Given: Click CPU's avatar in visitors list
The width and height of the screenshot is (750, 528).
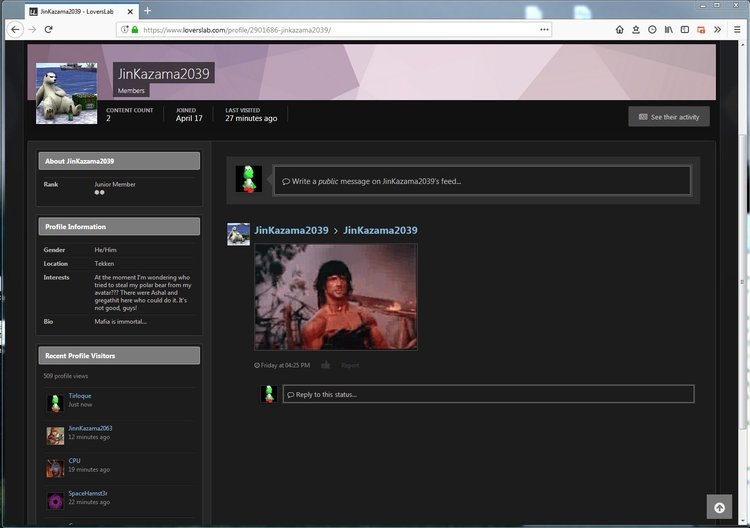Looking at the screenshot, I should click(x=55, y=468).
